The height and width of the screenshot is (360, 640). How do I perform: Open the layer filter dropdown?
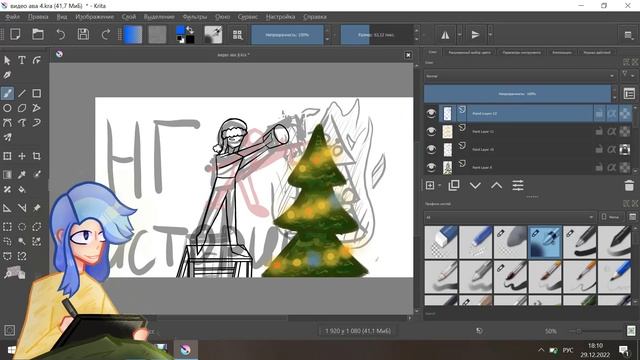click(x=628, y=76)
